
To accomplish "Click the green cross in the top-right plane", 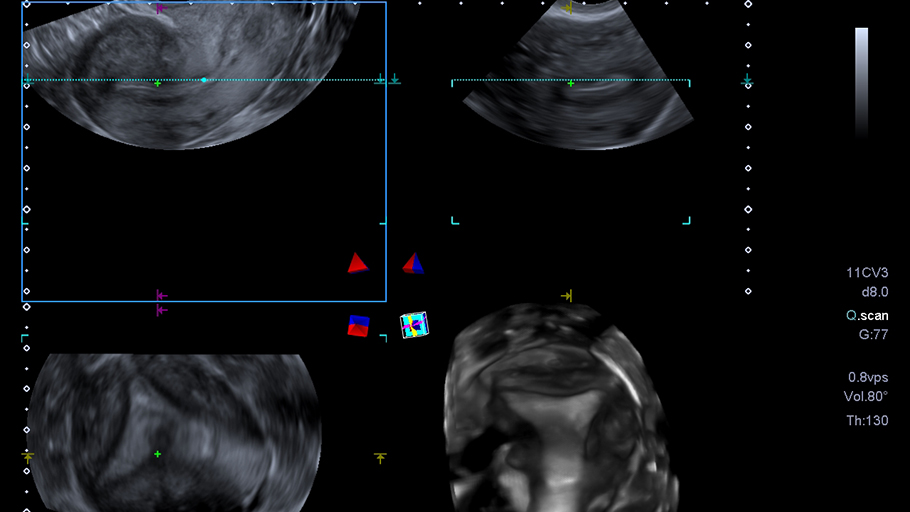I will [571, 84].
